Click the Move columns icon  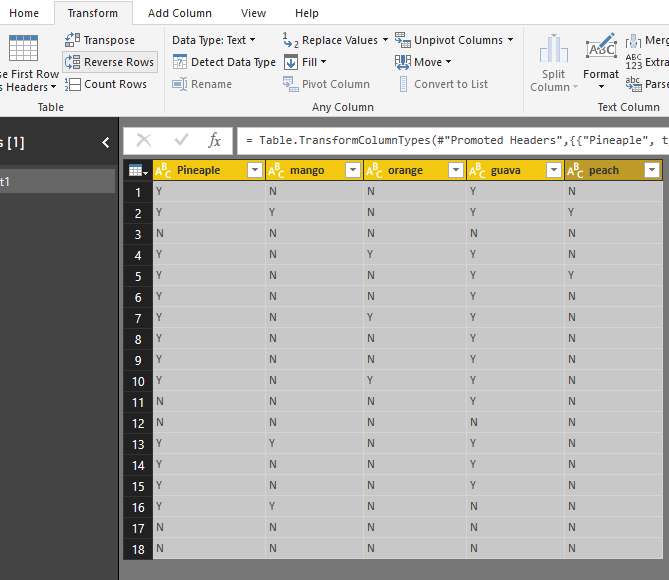[x=402, y=62]
